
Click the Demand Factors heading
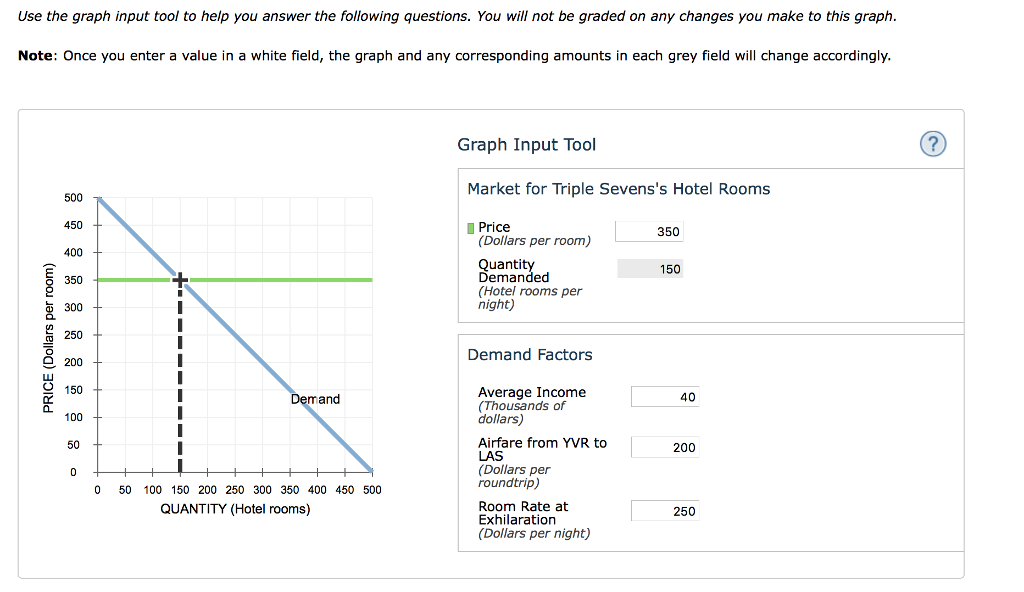(530, 355)
